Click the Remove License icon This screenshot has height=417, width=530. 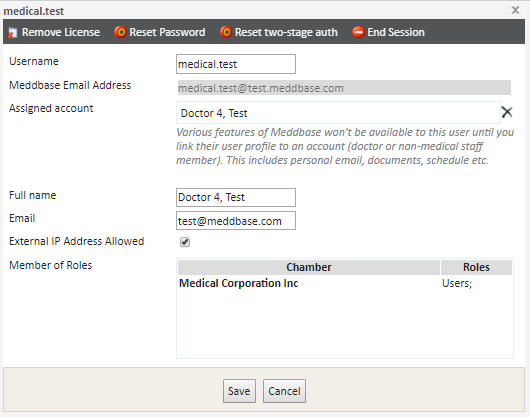(x=13, y=32)
